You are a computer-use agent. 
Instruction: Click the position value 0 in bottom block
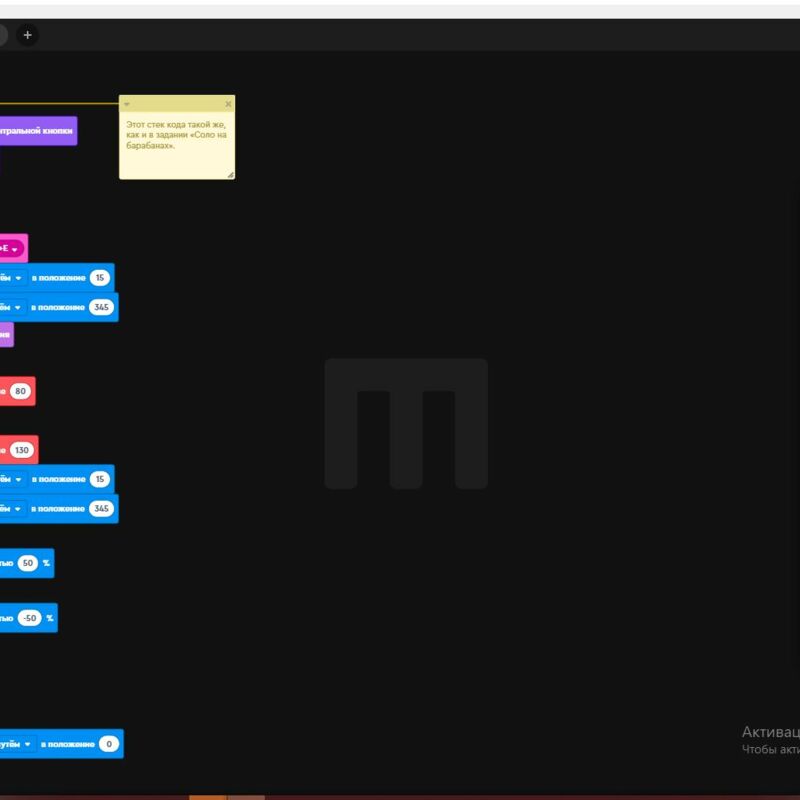[x=109, y=744]
